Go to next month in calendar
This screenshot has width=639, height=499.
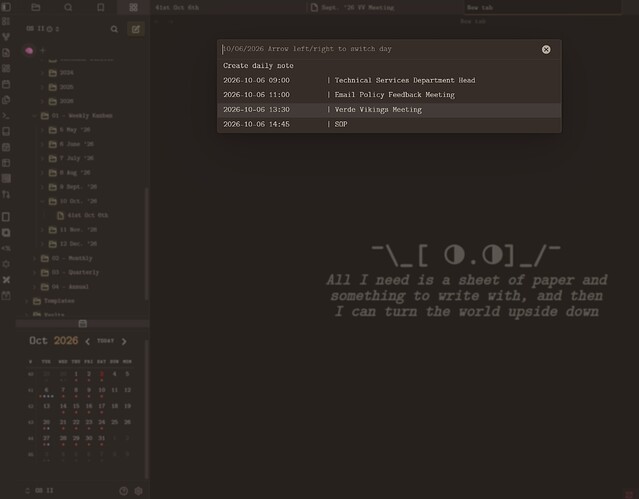tap(124, 341)
